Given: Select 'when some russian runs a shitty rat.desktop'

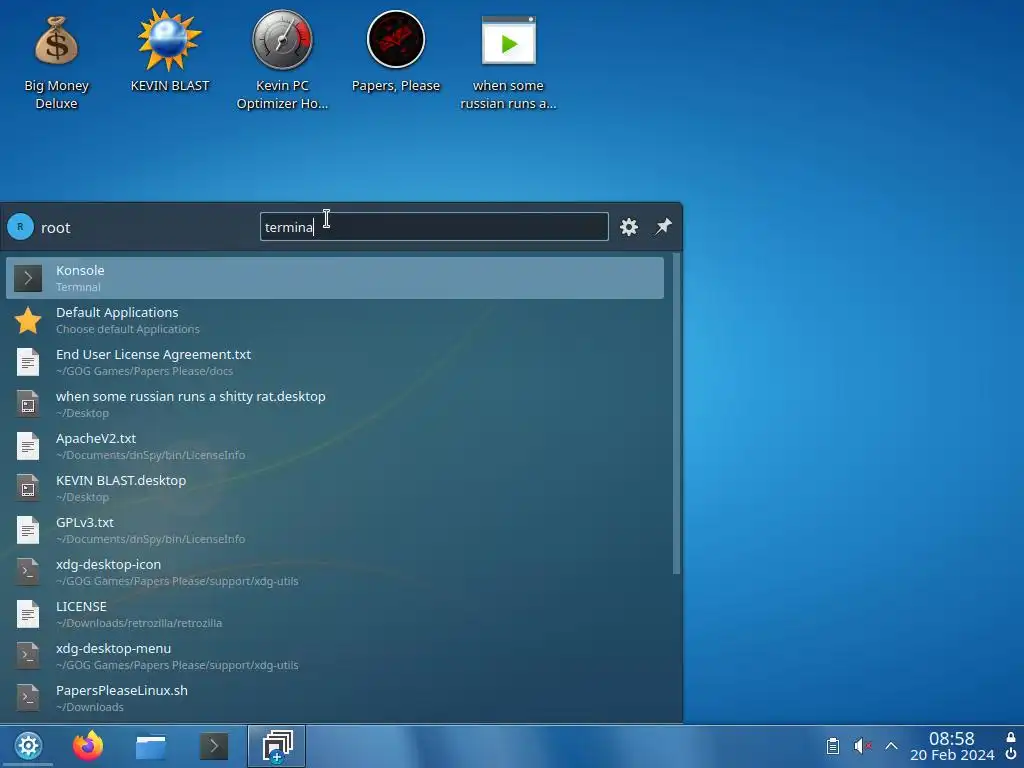Looking at the screenshot, I should tap(335, 404).
